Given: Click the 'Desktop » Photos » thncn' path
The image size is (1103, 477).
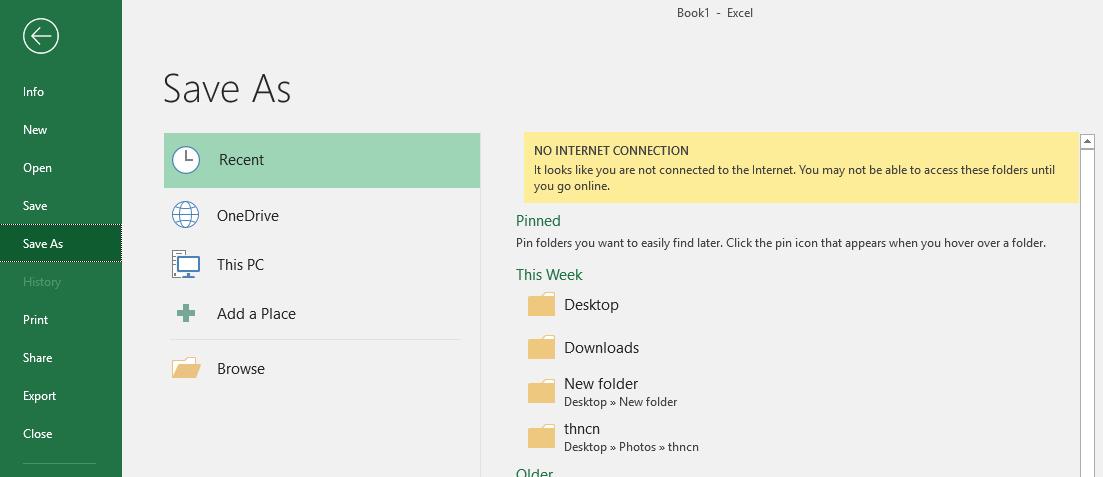Looking at the screenshot, I should [x=631, y=447].
